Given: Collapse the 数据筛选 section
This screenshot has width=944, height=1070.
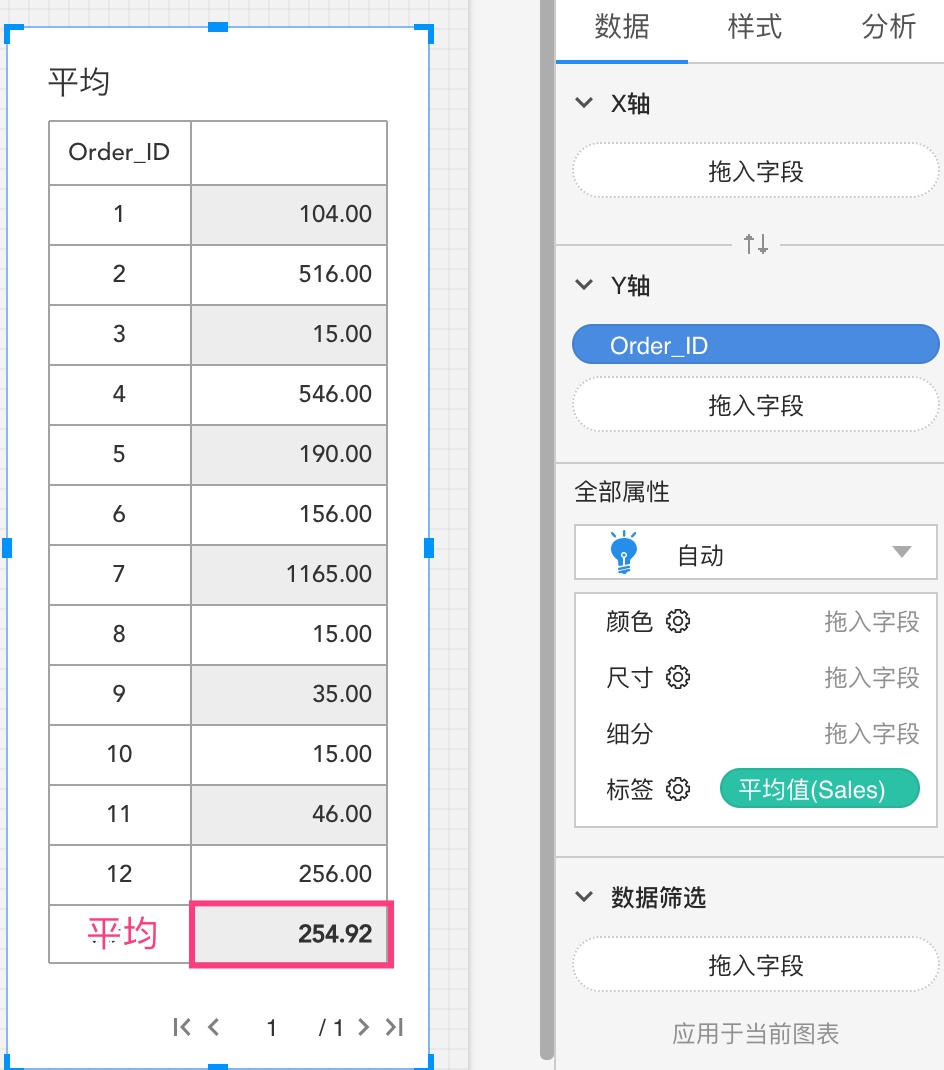Looking at the screenshot, I should tap(585, 897).
